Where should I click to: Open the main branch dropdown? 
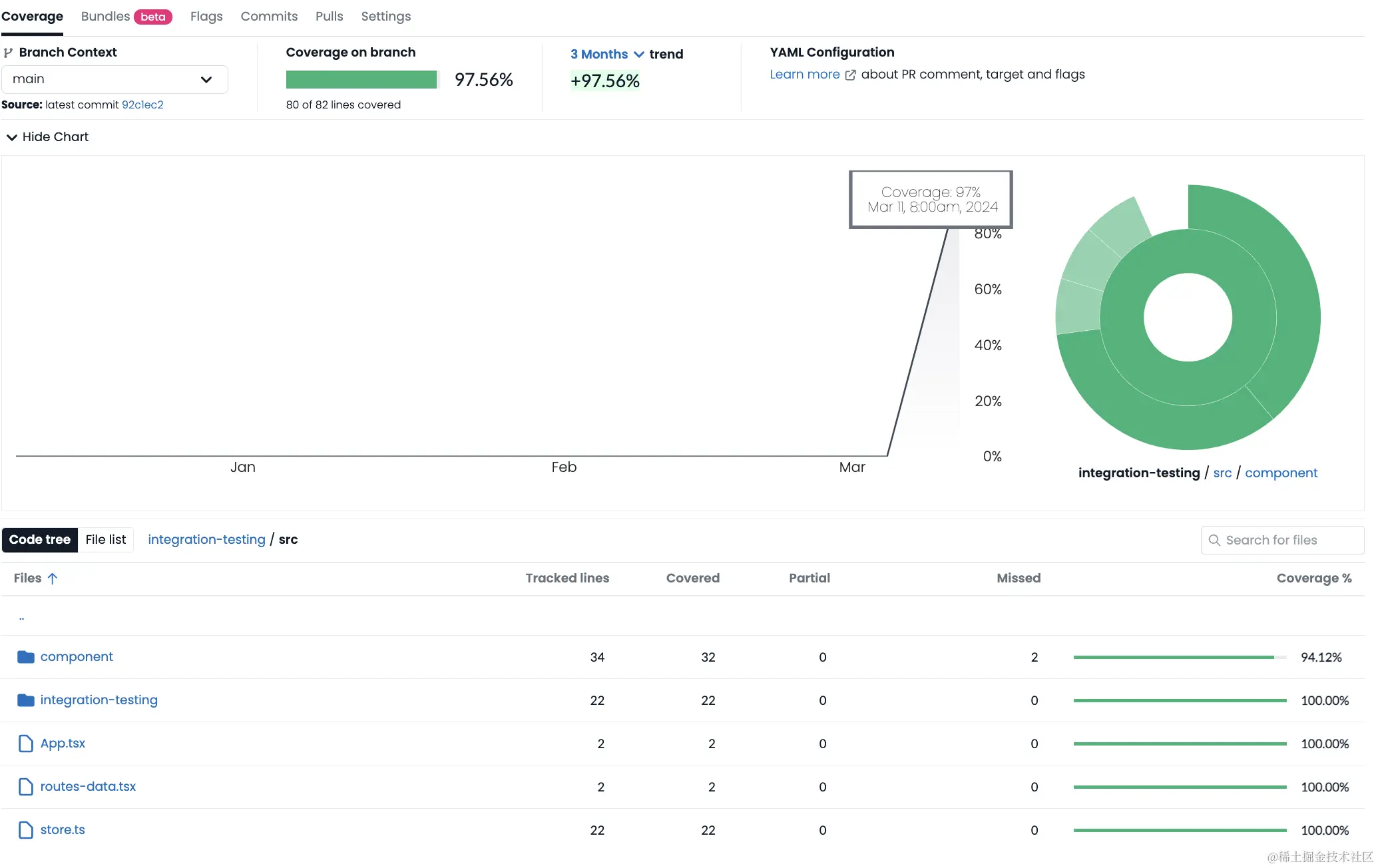[x=115, y=79]
